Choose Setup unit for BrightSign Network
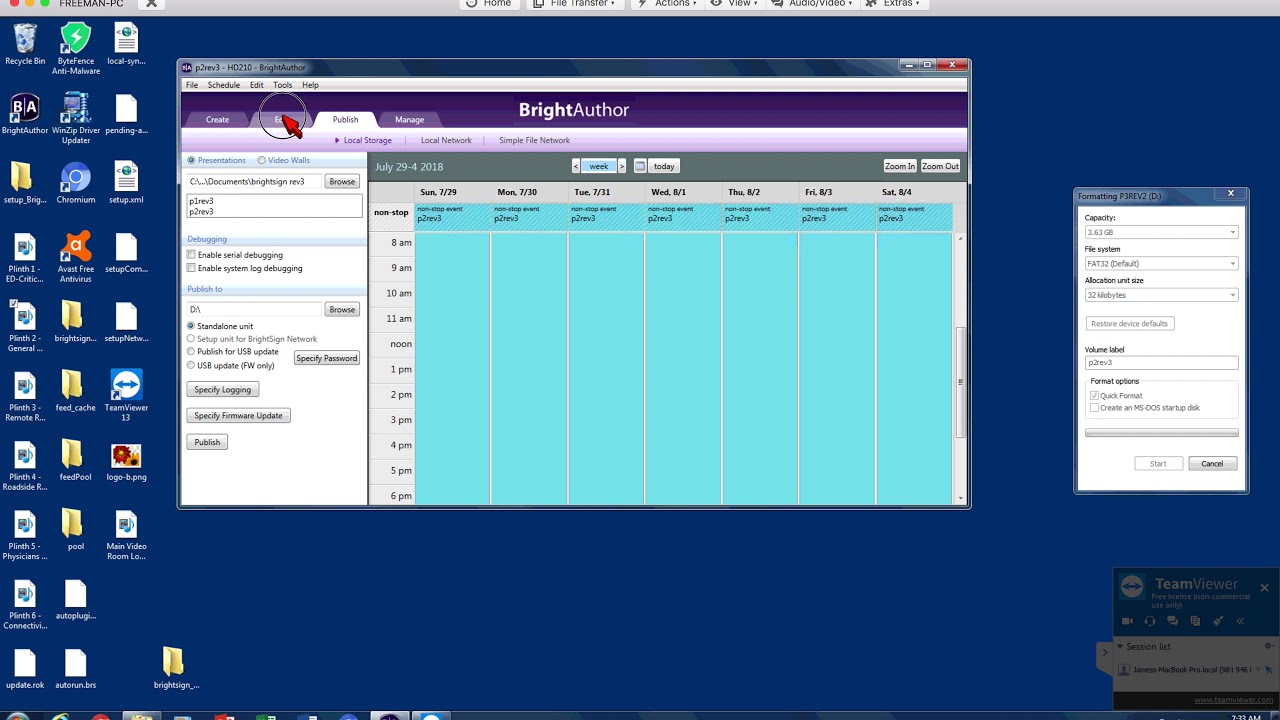 (191, 339)
